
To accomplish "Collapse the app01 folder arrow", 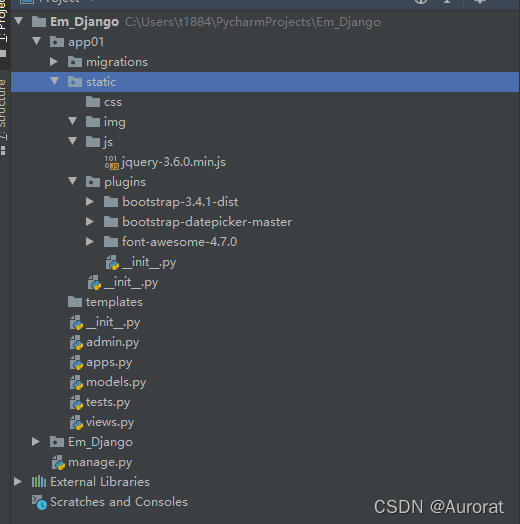I will (x=36, y=41).
